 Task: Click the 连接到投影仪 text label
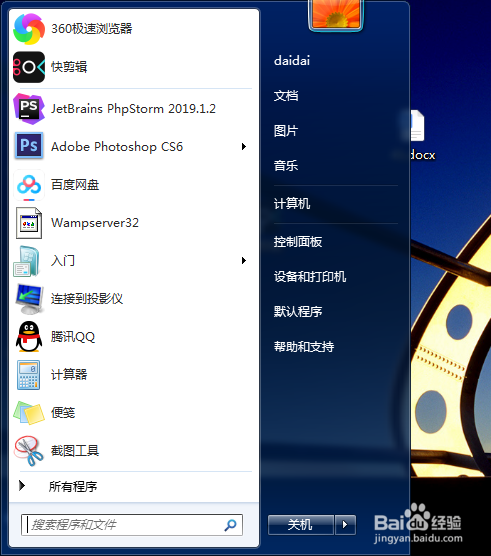87,299
